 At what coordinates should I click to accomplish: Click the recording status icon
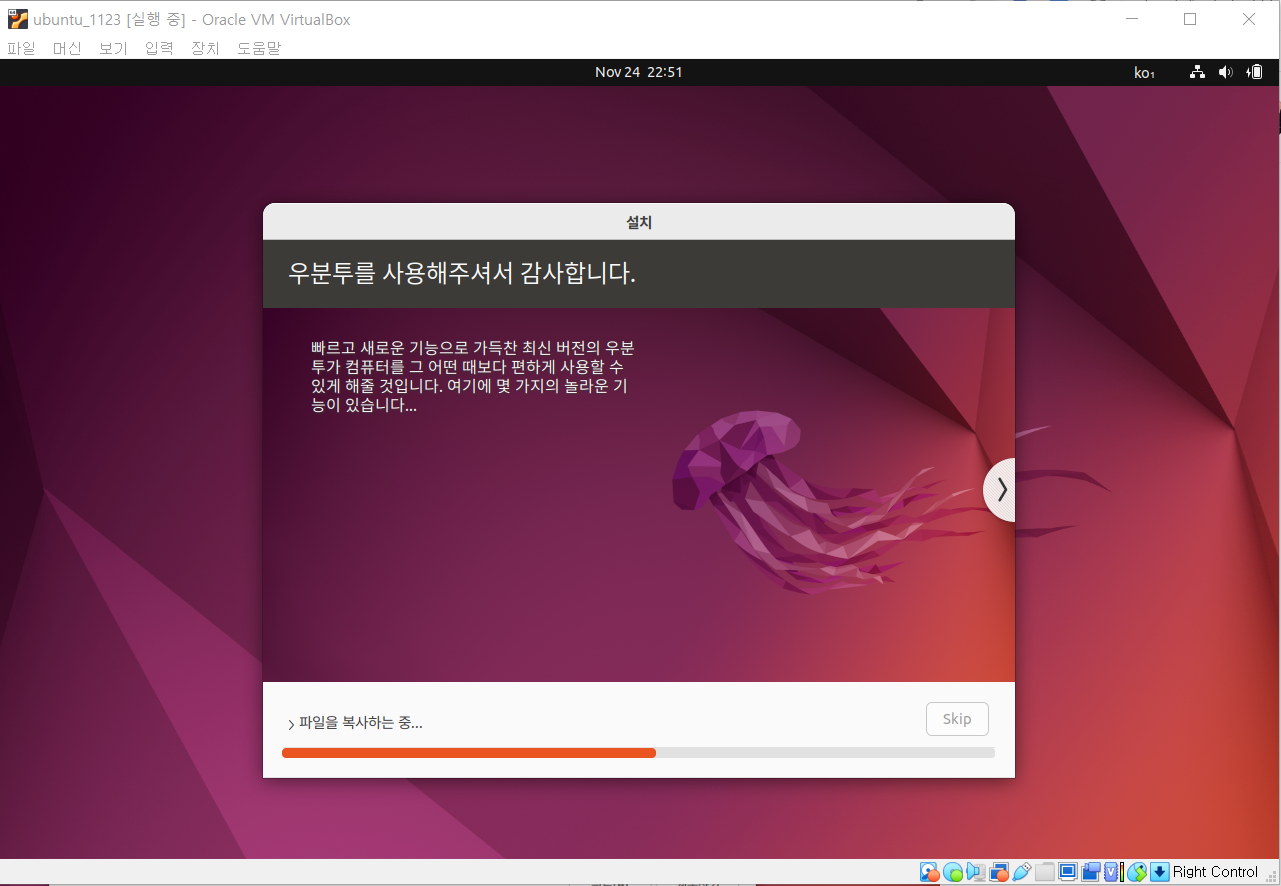[1091, 872]
